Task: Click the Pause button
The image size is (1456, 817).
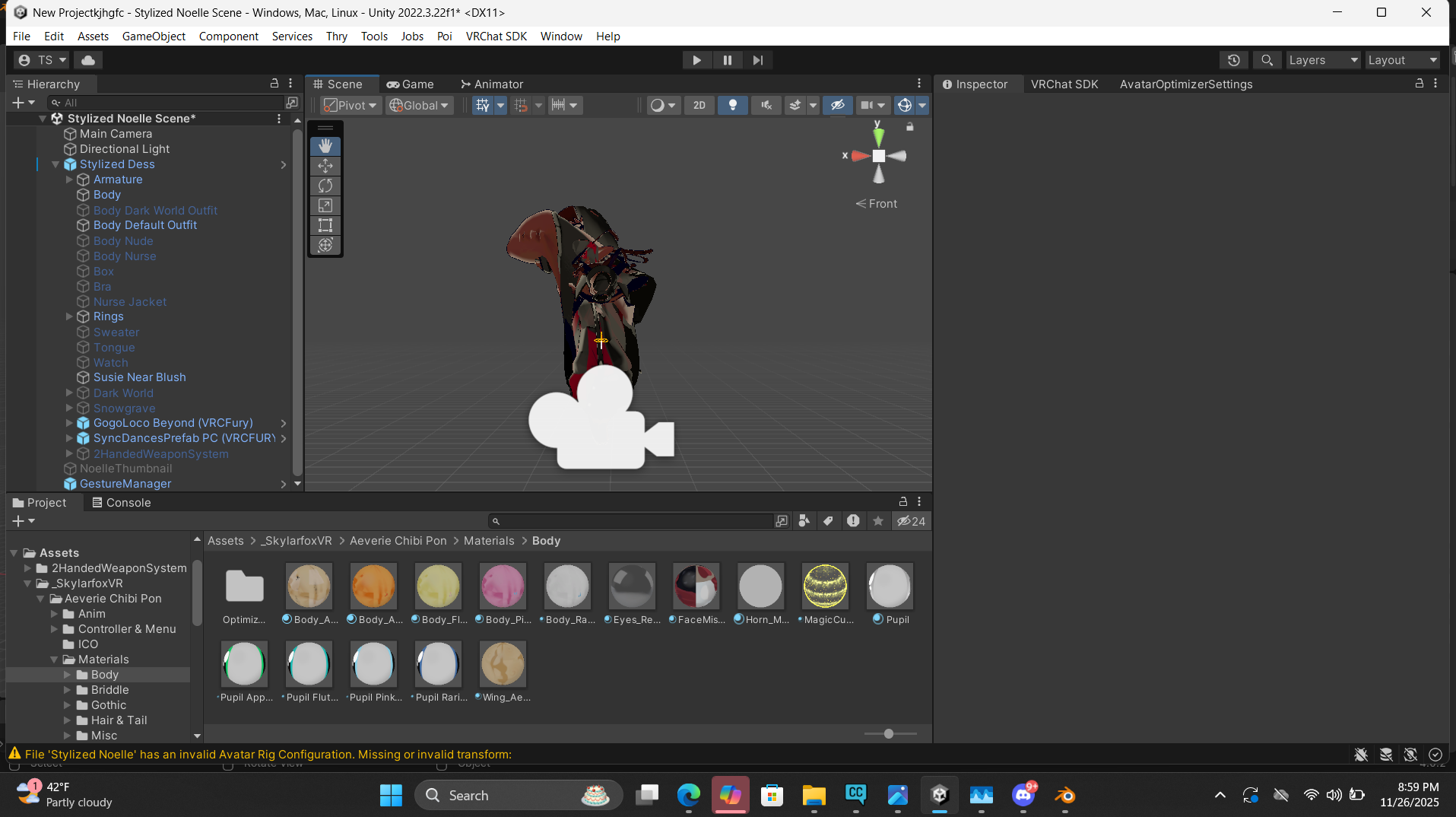Action: 728,60
